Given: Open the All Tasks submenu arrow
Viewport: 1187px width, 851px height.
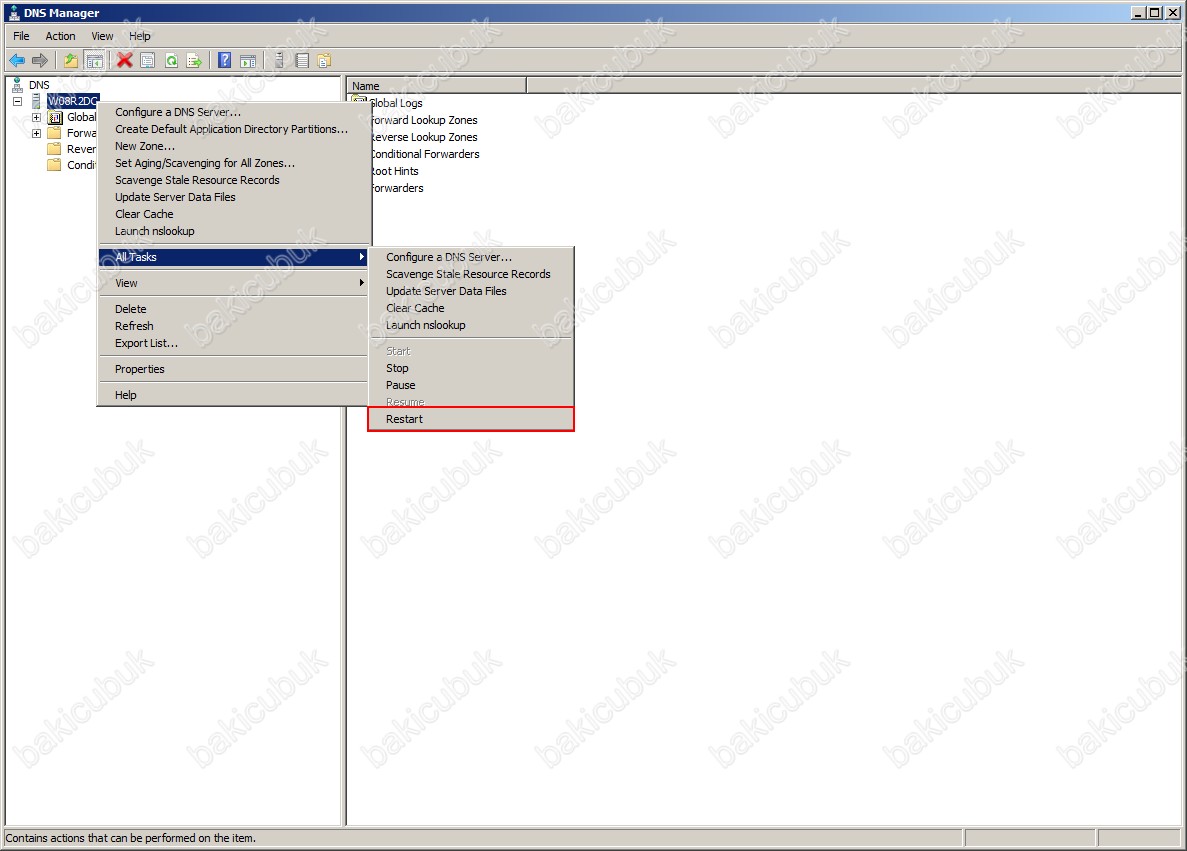Looking at the screenshot, I should (362, 257).
